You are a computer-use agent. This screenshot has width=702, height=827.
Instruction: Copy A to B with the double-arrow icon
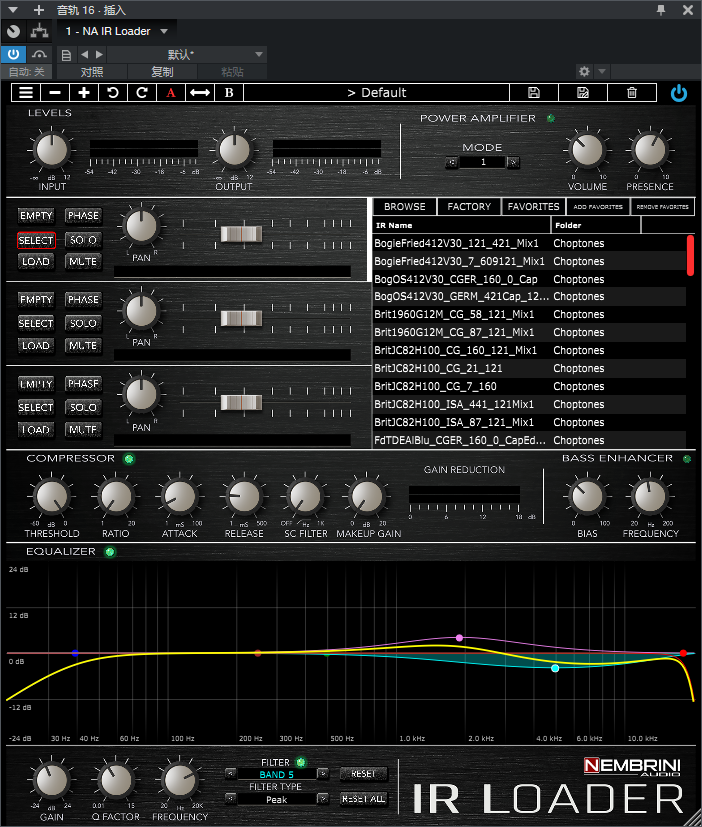[x=200, y=93]
